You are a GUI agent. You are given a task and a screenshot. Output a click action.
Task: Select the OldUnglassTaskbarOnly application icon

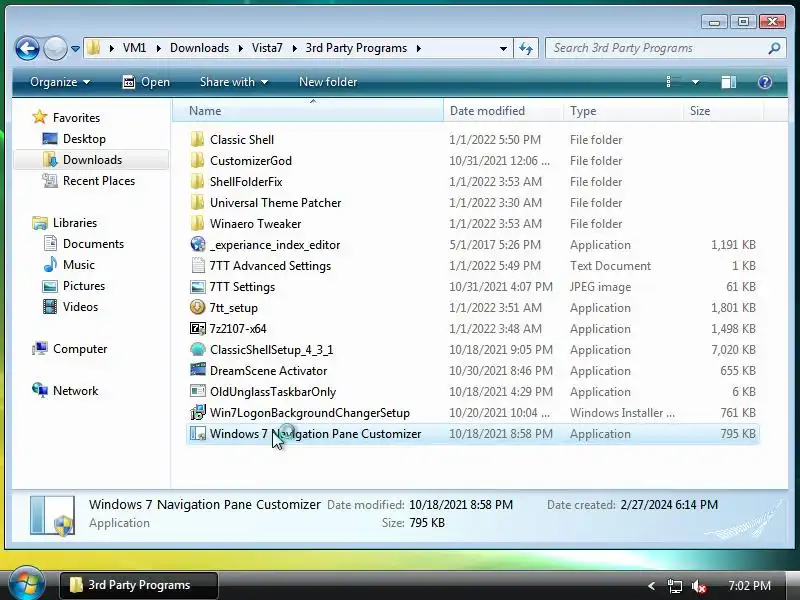197,391
